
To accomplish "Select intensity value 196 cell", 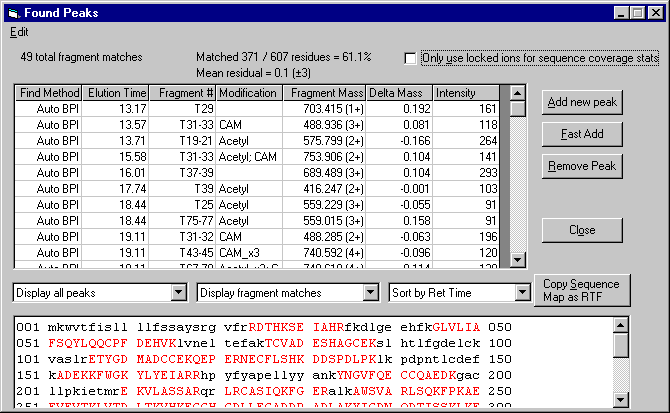I will (x=466, y=237).
